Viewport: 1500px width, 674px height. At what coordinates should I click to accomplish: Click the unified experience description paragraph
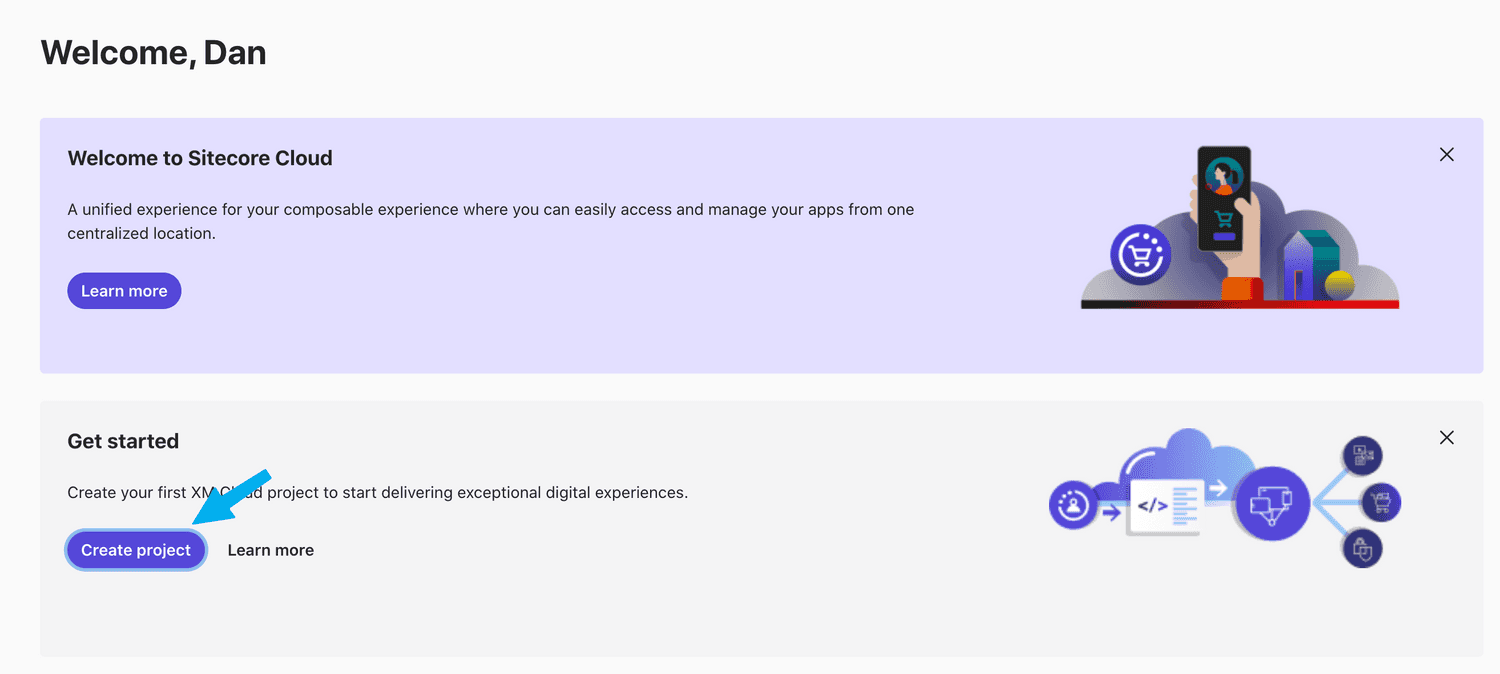[490, 221]
